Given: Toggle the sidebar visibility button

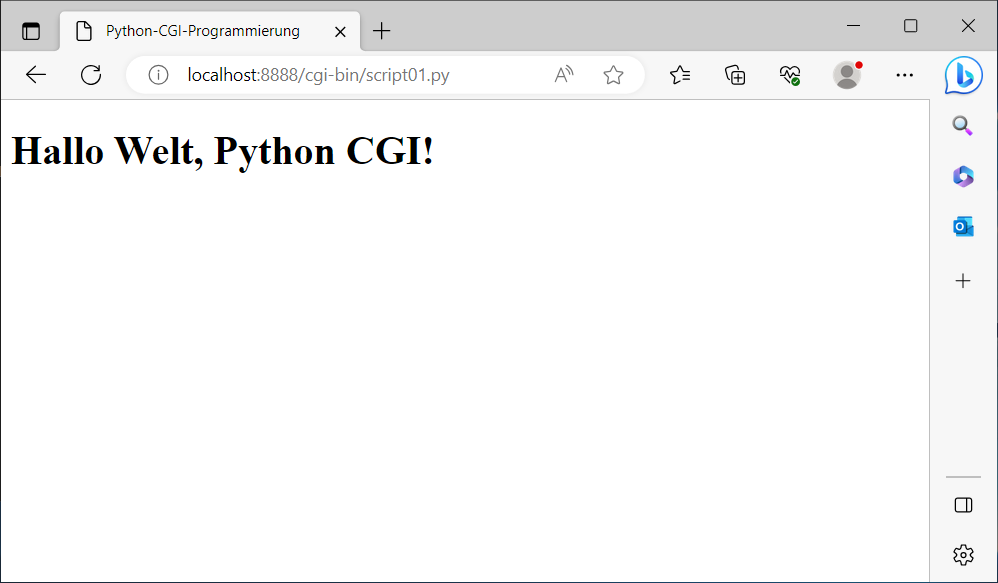Looking at the screenshot, I should tap(963, 505).
